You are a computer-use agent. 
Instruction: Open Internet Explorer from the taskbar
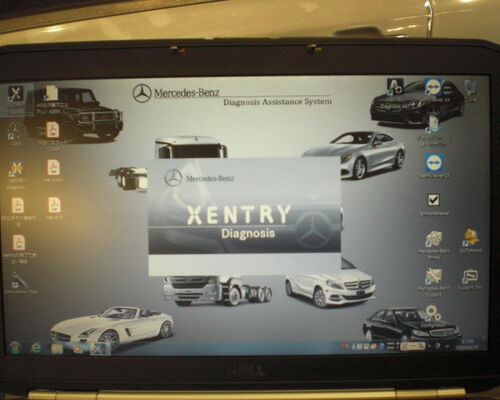pos(36,348)
